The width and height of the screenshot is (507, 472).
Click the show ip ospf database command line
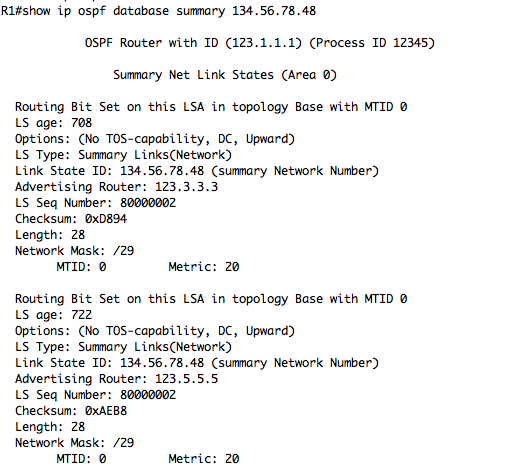click(158, 11)
